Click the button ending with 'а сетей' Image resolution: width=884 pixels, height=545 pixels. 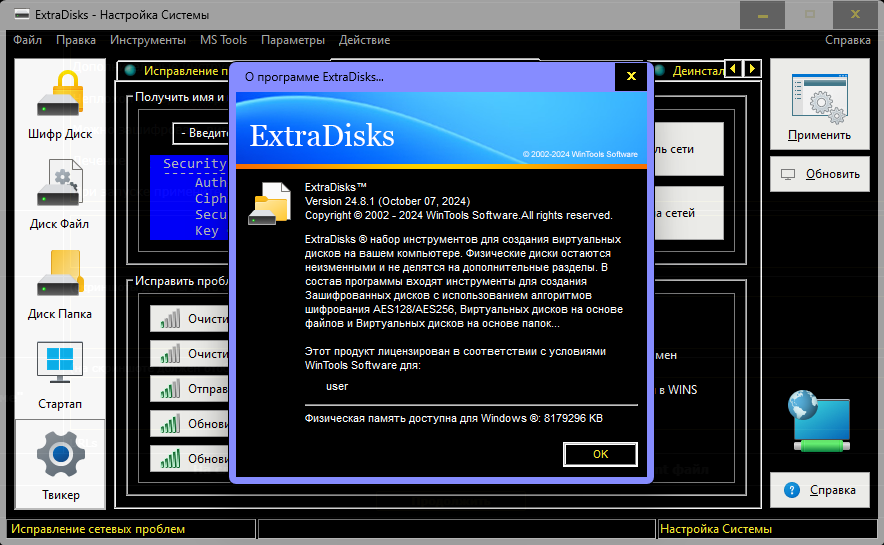(x=688, y=213)
